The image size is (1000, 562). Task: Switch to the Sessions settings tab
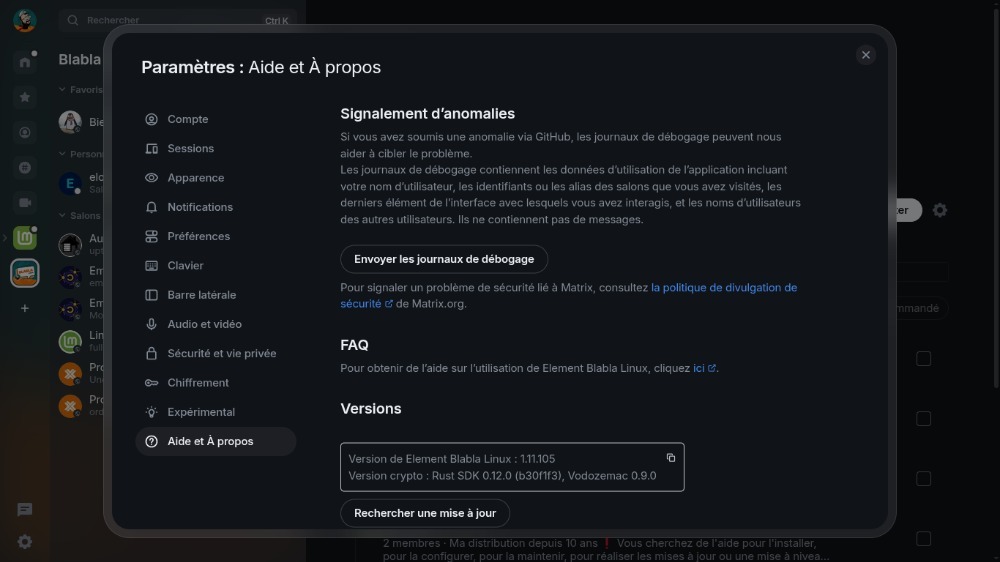(190, 148)
